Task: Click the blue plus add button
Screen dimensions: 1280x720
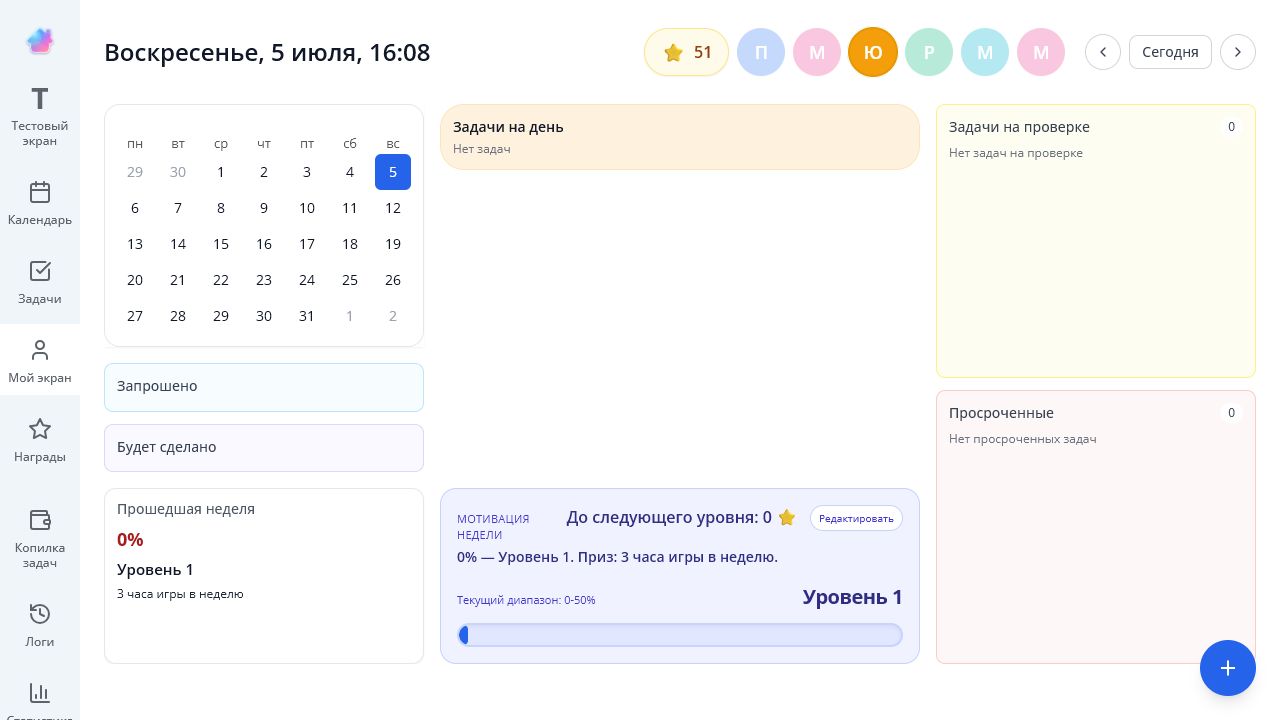Action: pos(1228,668)
